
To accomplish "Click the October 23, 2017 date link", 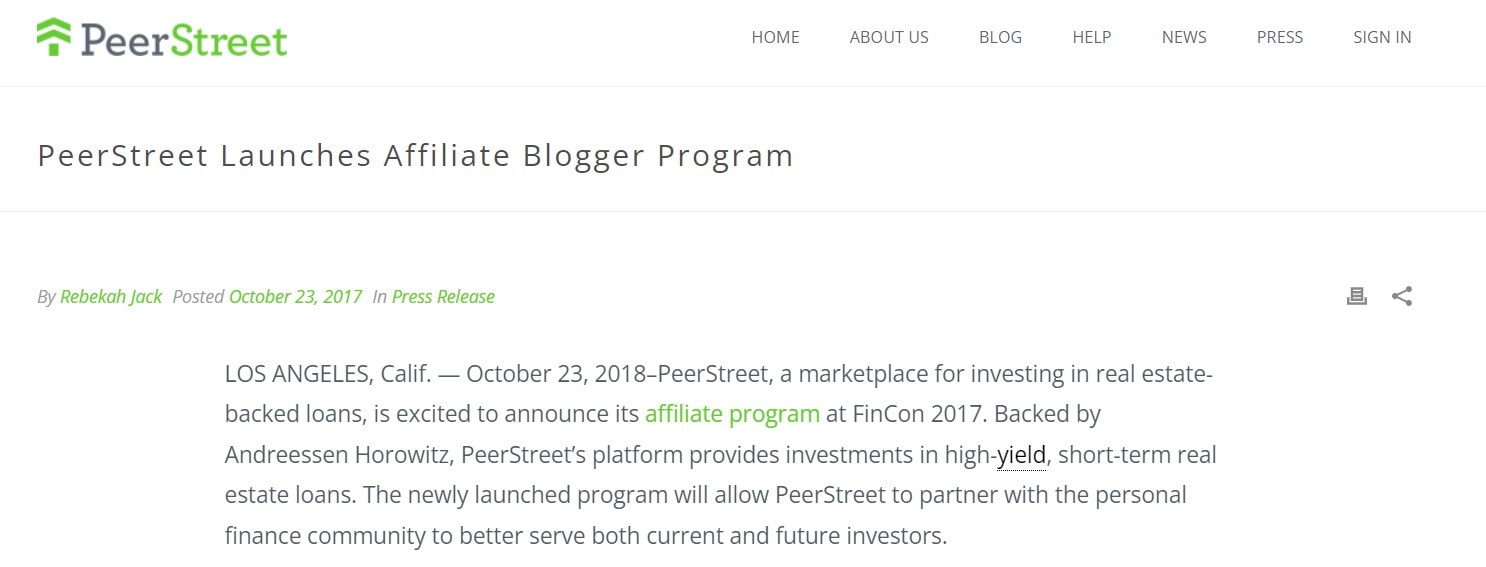I will [295, 297].
